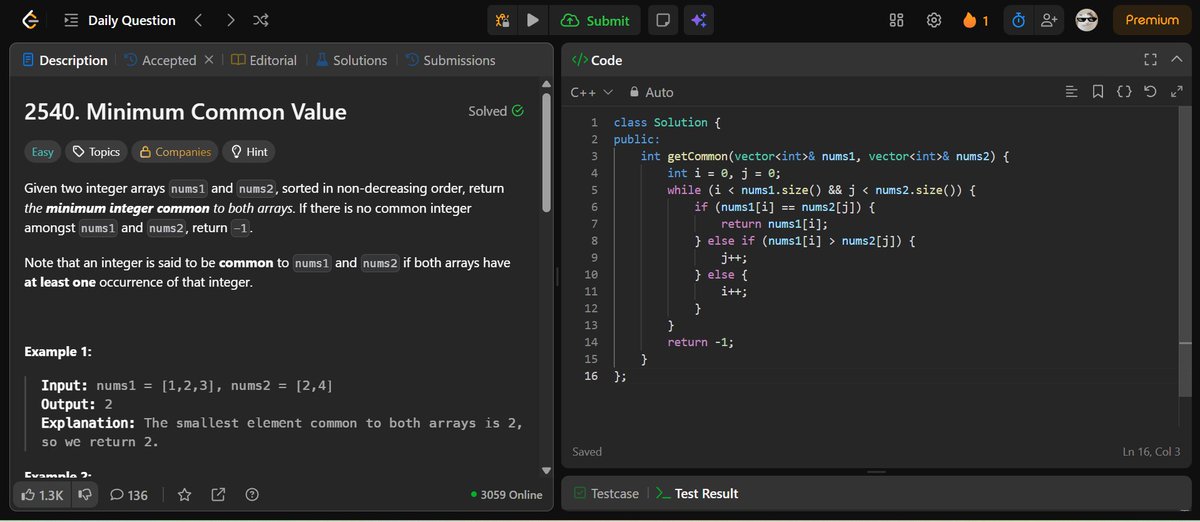Pick a random question with shuffle icon
Viewport: 1200px width, 522px height.
pyautogui.click(x=261, y=20)
